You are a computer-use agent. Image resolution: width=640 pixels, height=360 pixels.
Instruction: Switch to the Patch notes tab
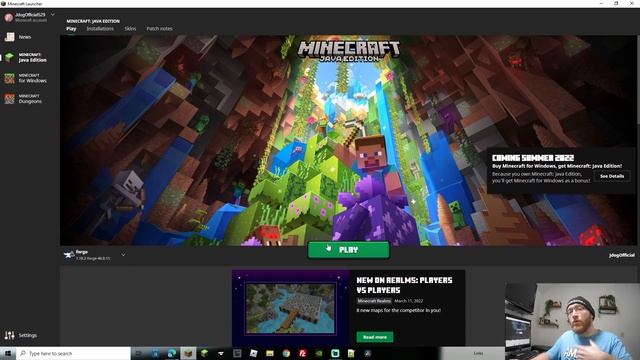[x=159, y=29]
